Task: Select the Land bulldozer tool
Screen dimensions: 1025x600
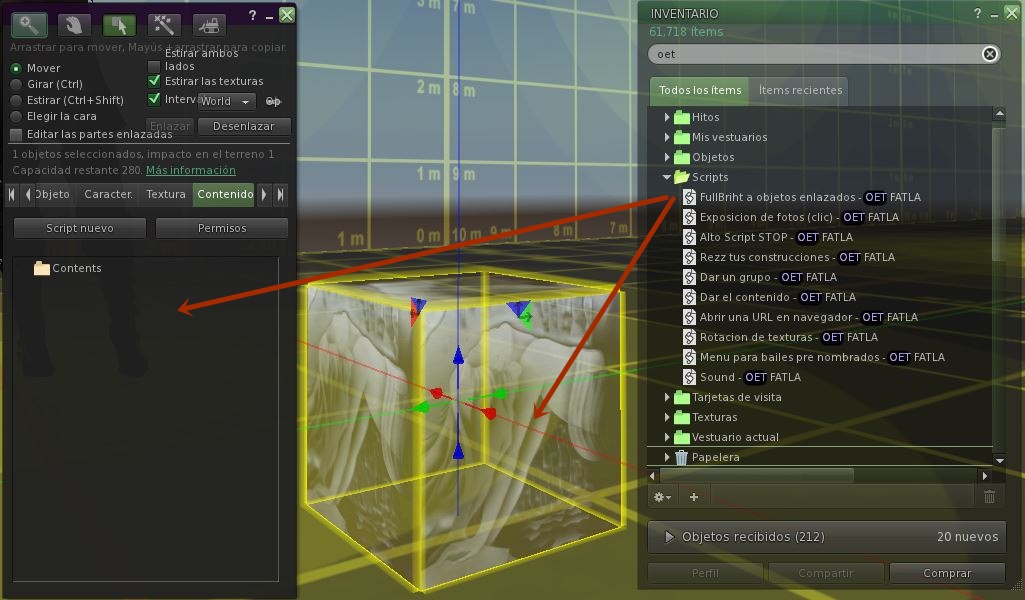Action: coord(209,25)
